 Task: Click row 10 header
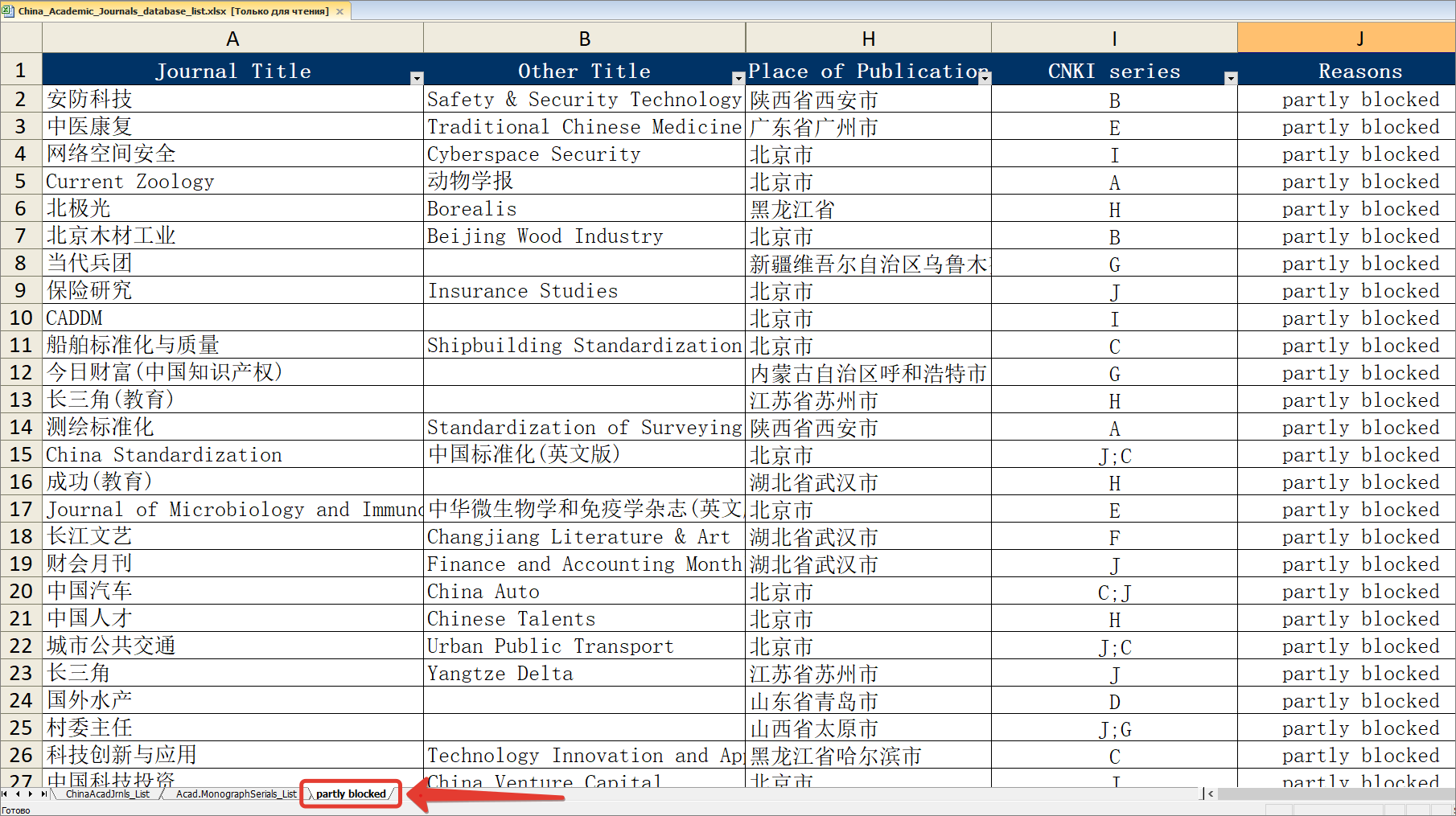tap(21, 318)
